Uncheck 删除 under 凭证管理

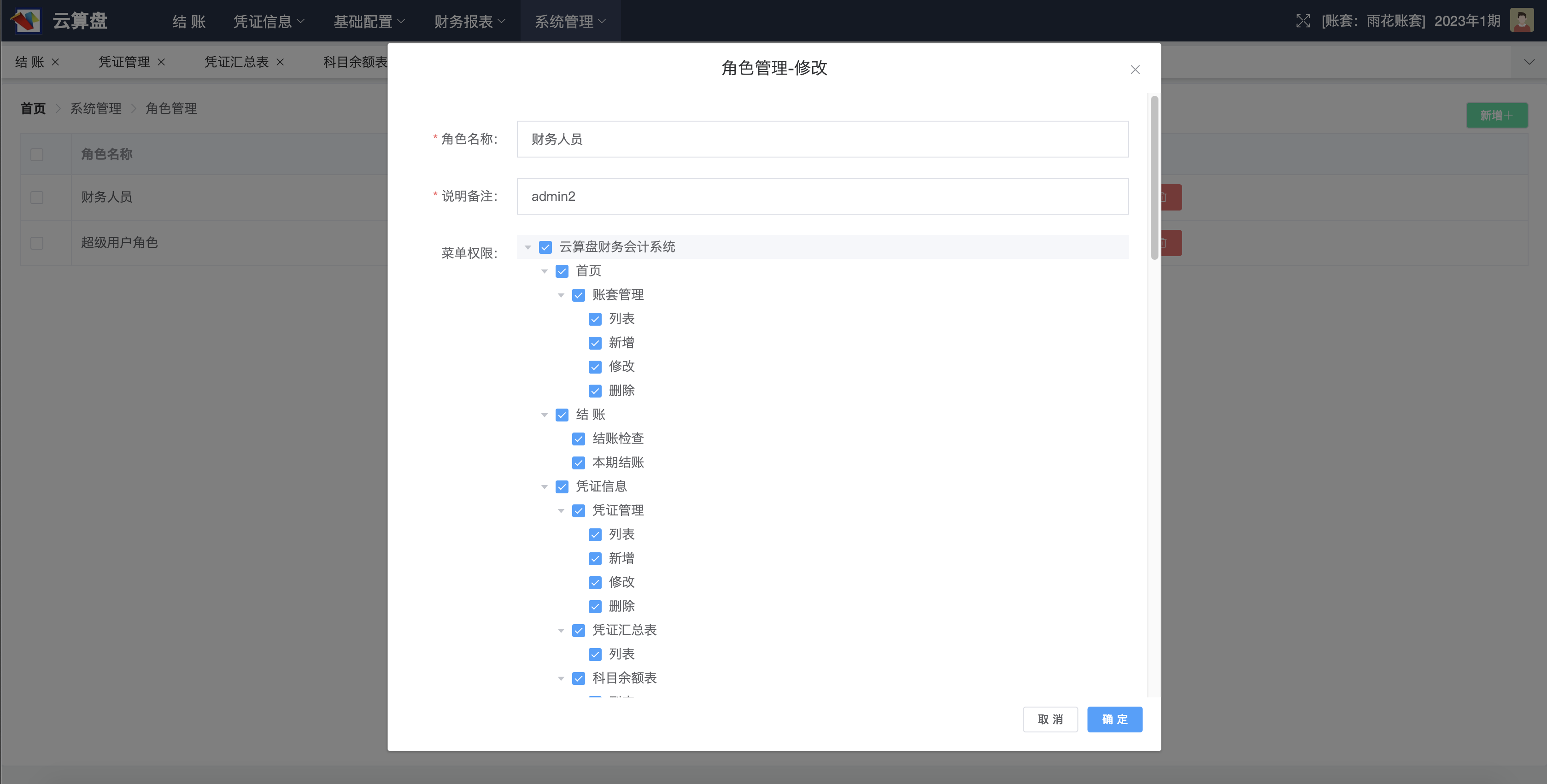coord(595,606)
